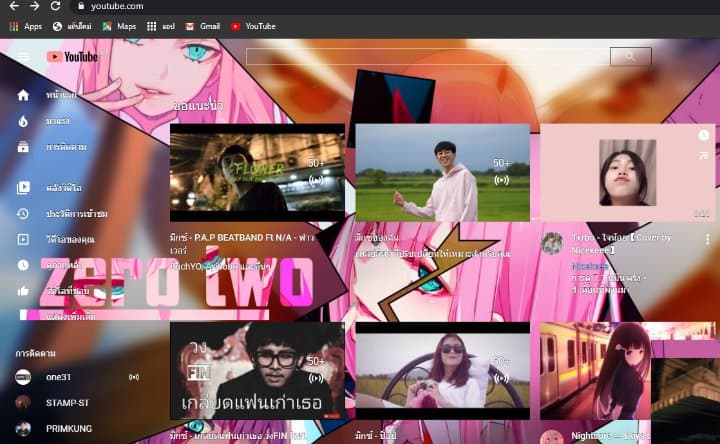Open the Watch later clock icon

pos(23,265)
